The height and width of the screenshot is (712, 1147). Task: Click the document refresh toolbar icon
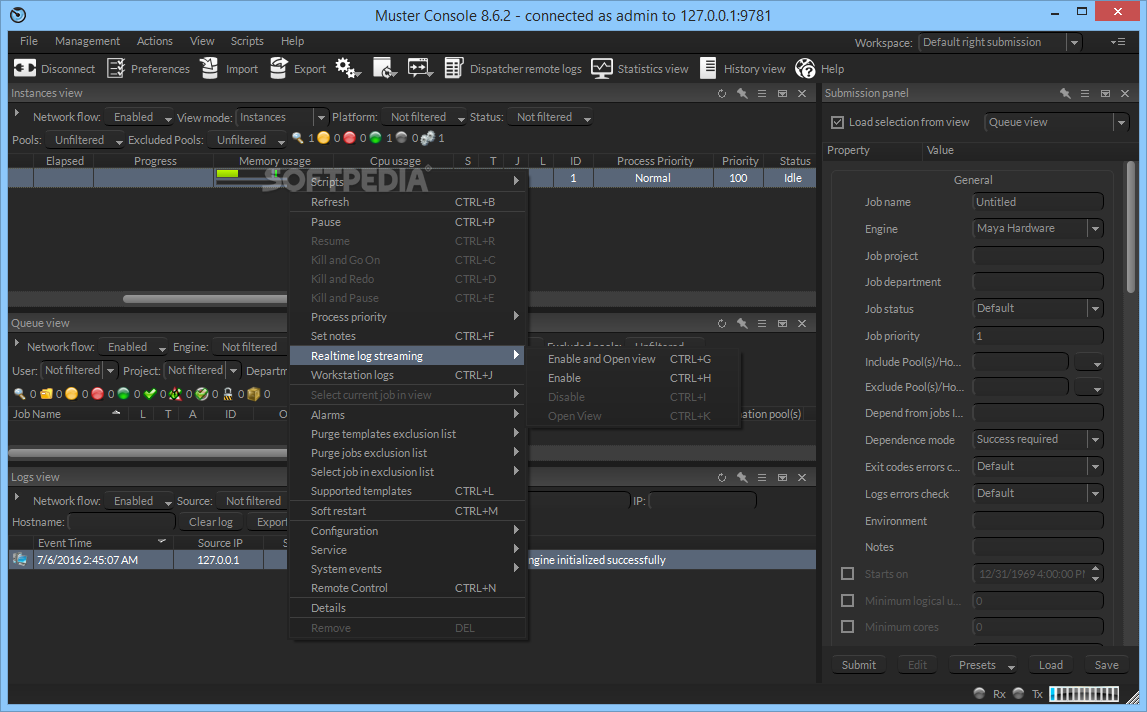(x=384, y=68)
